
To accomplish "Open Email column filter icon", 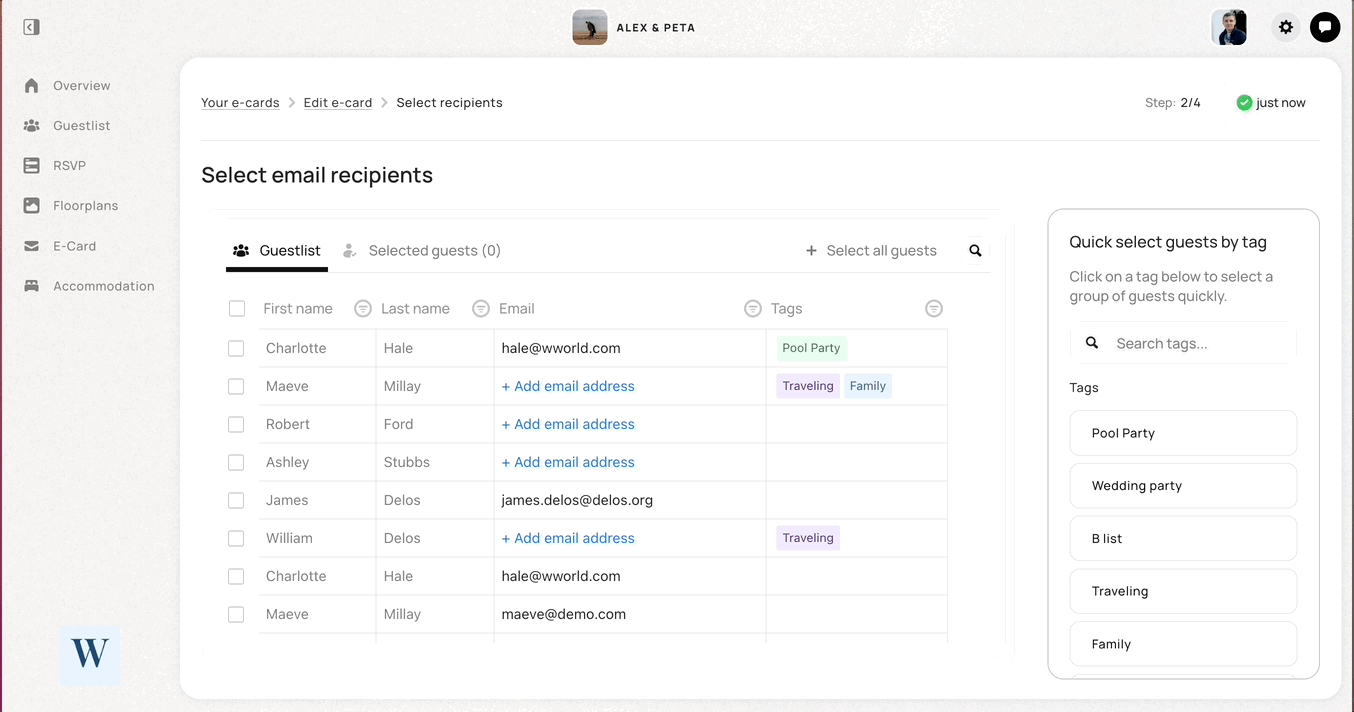I will pos(753,309).
